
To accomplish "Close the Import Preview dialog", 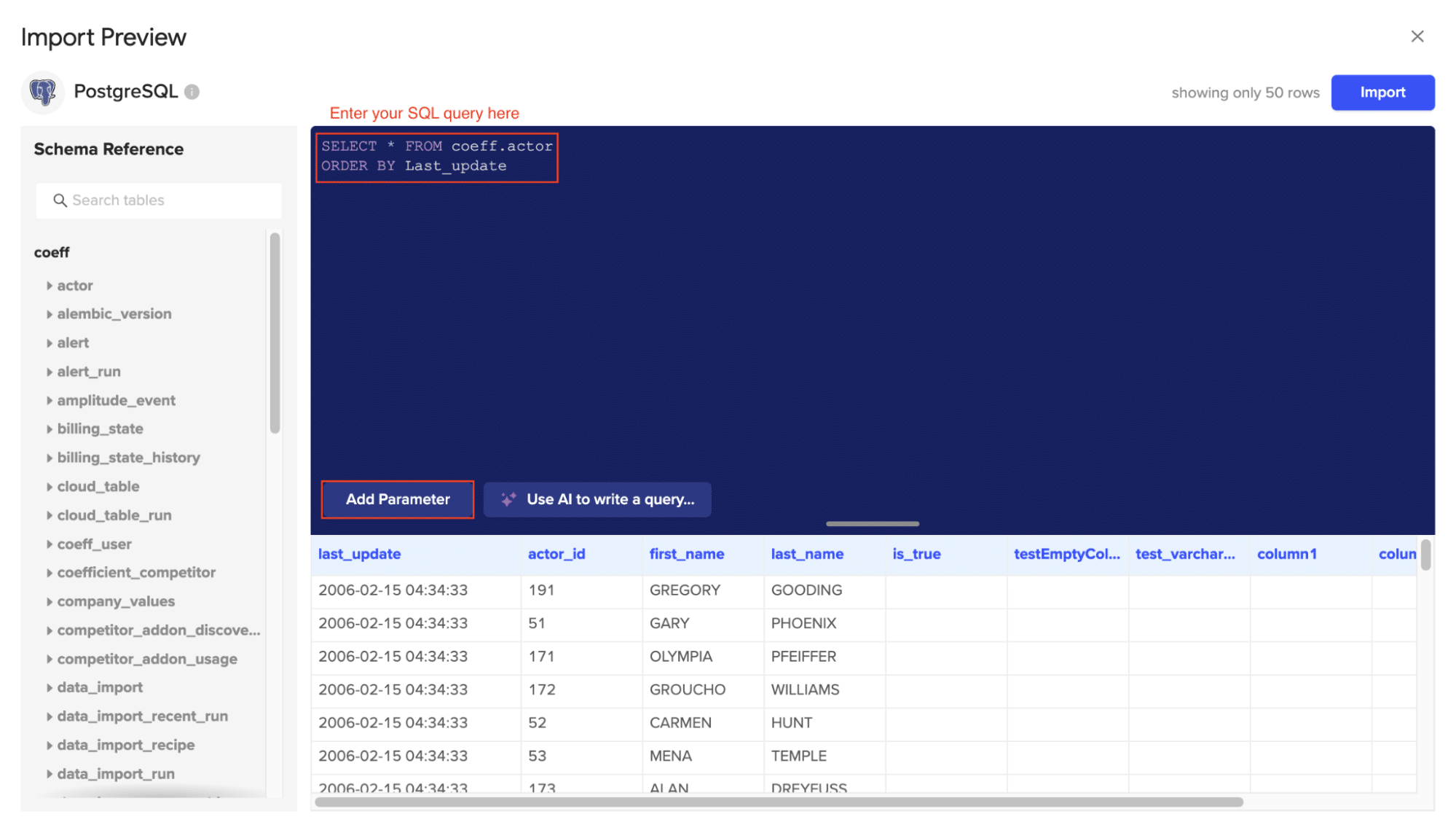I will (x=1417, y=36).
